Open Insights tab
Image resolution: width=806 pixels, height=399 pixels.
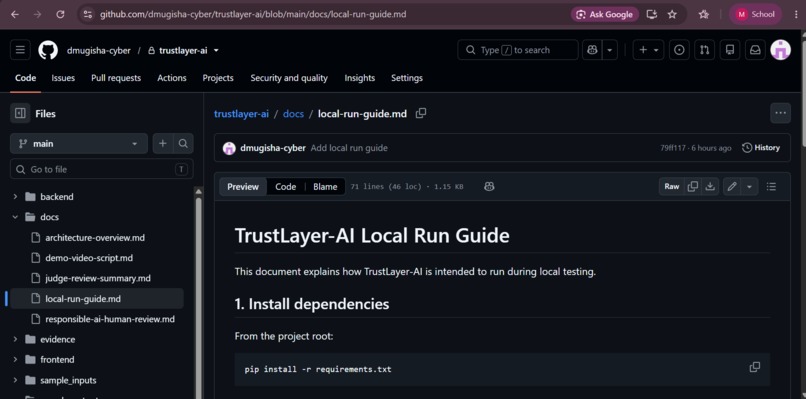click(x=360, y=78)
